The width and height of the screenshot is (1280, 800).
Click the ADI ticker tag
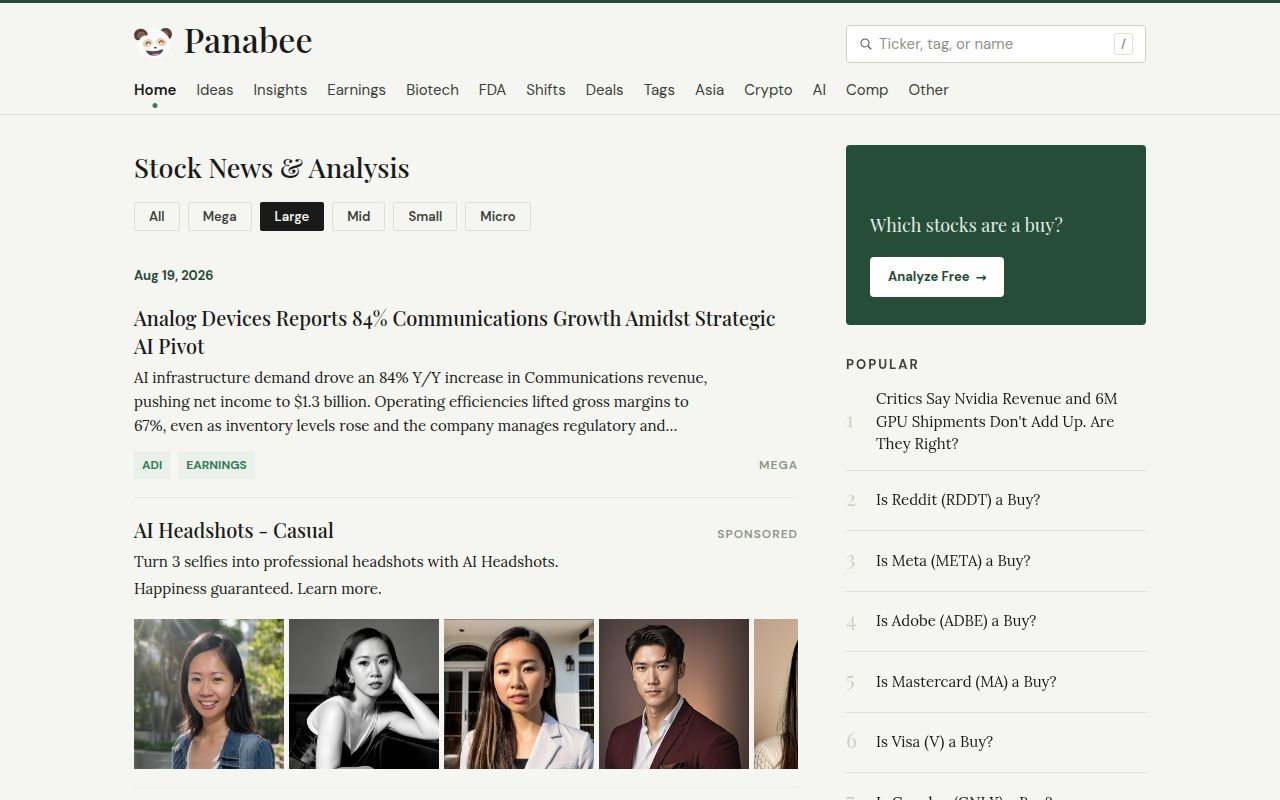[152, 465]
